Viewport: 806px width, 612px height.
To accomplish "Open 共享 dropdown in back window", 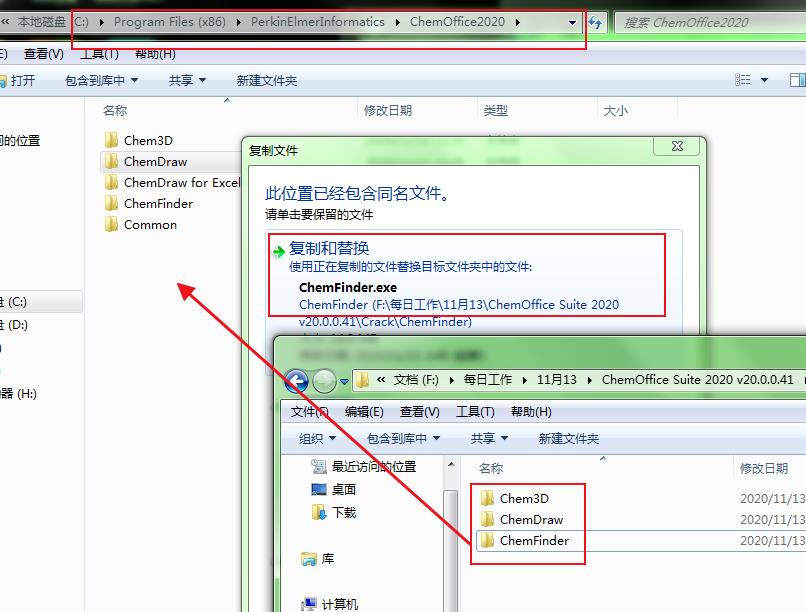I will (187, 80).
